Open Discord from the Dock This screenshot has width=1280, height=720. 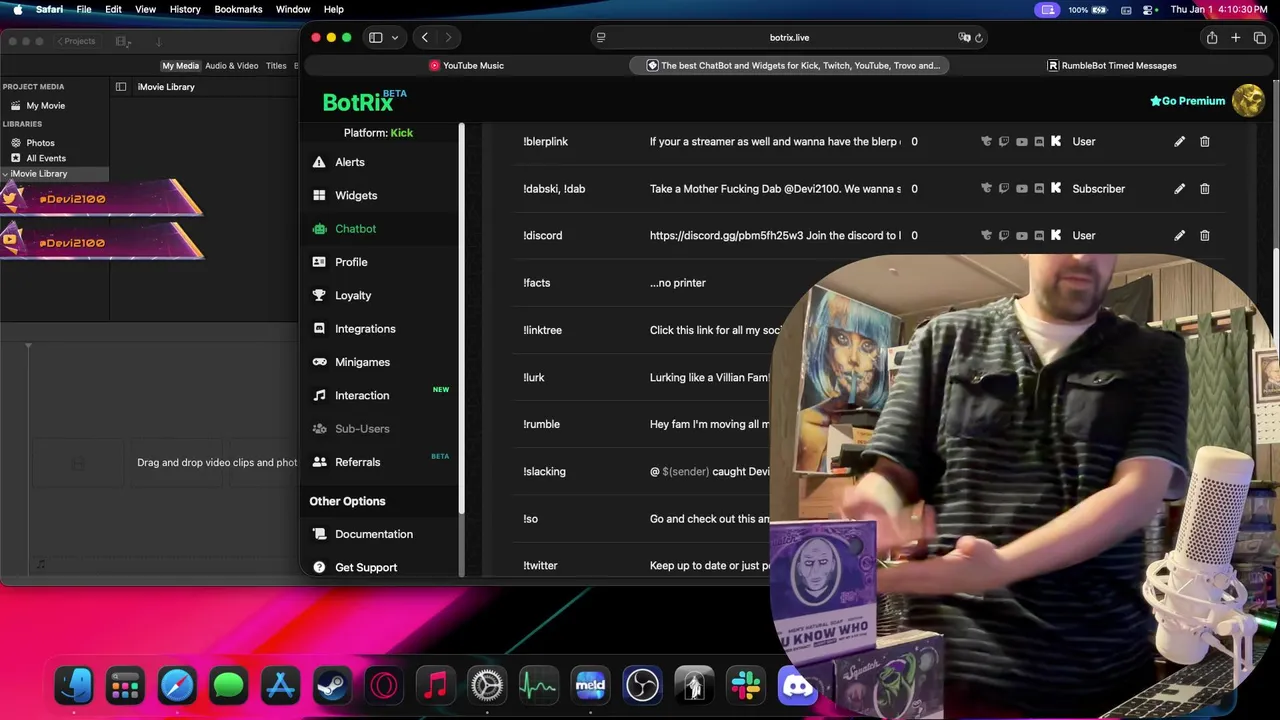coord(797,686)
